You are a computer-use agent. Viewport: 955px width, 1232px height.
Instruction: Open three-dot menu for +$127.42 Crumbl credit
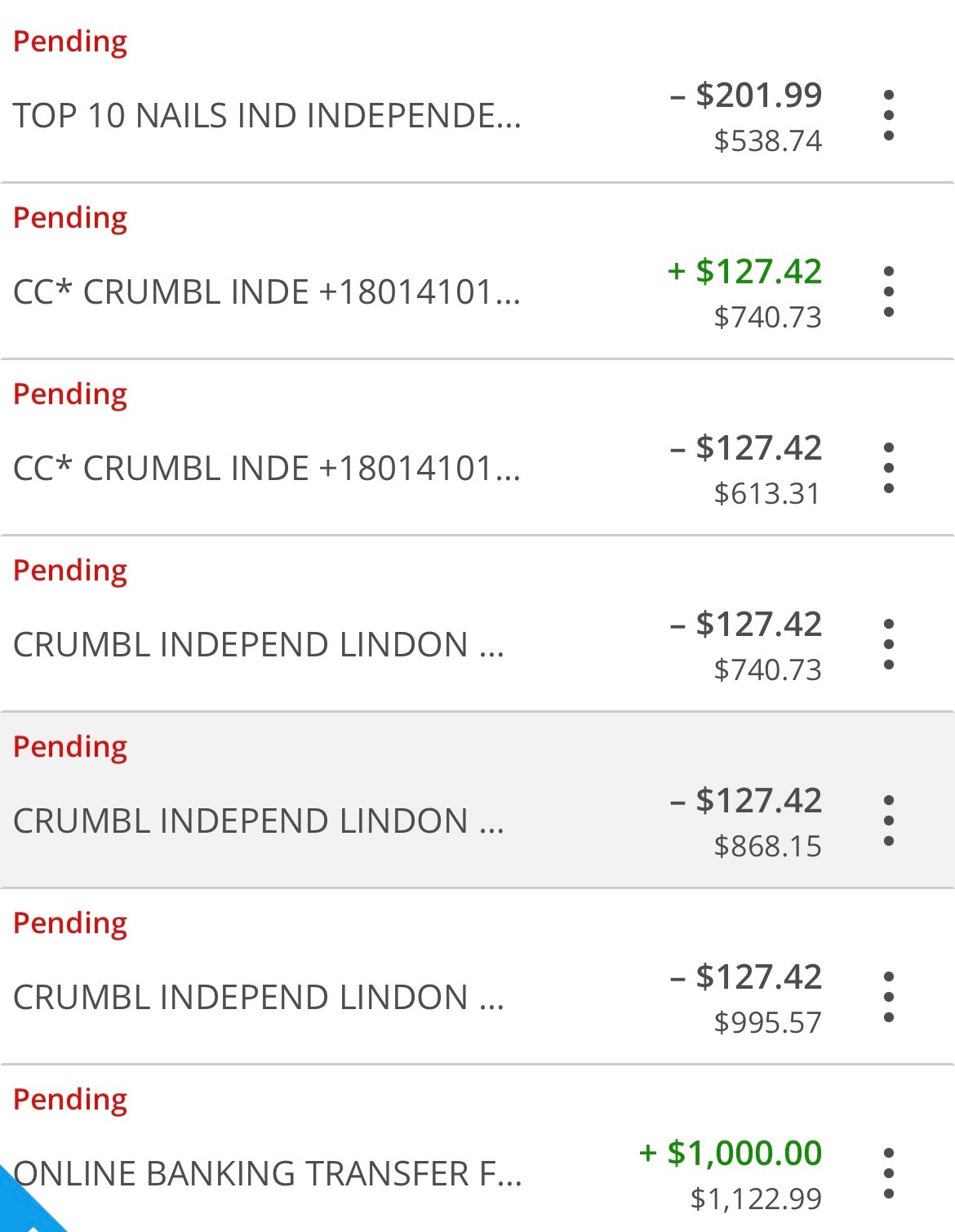click(x=889, y=291)
